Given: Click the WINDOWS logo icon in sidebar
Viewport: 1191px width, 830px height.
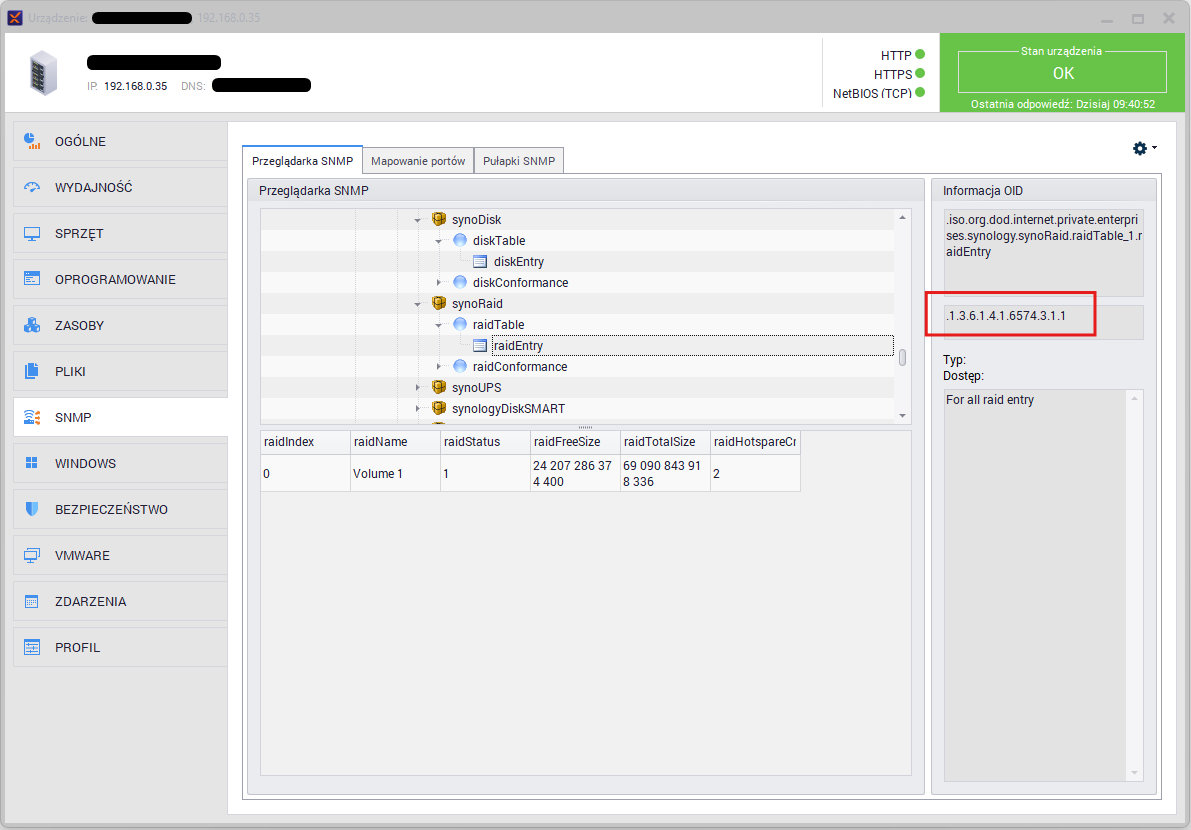Looking at the screenshot, I should (32, 463).
